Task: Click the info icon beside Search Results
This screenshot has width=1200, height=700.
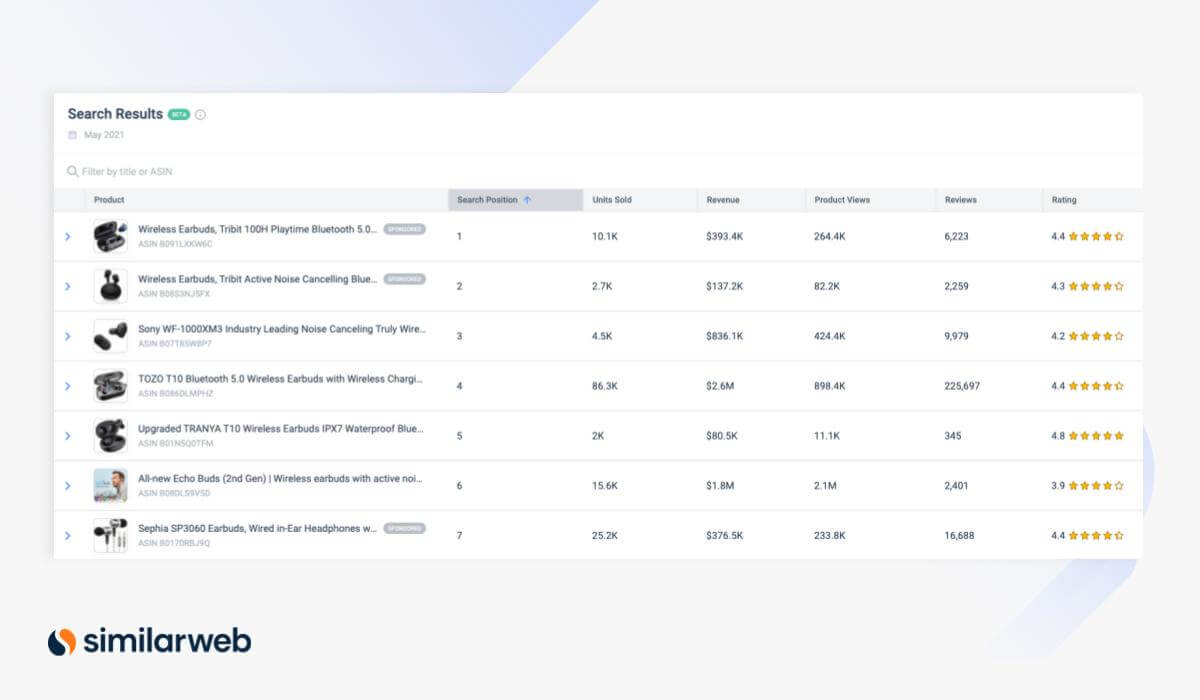Action: click(200, 115)
